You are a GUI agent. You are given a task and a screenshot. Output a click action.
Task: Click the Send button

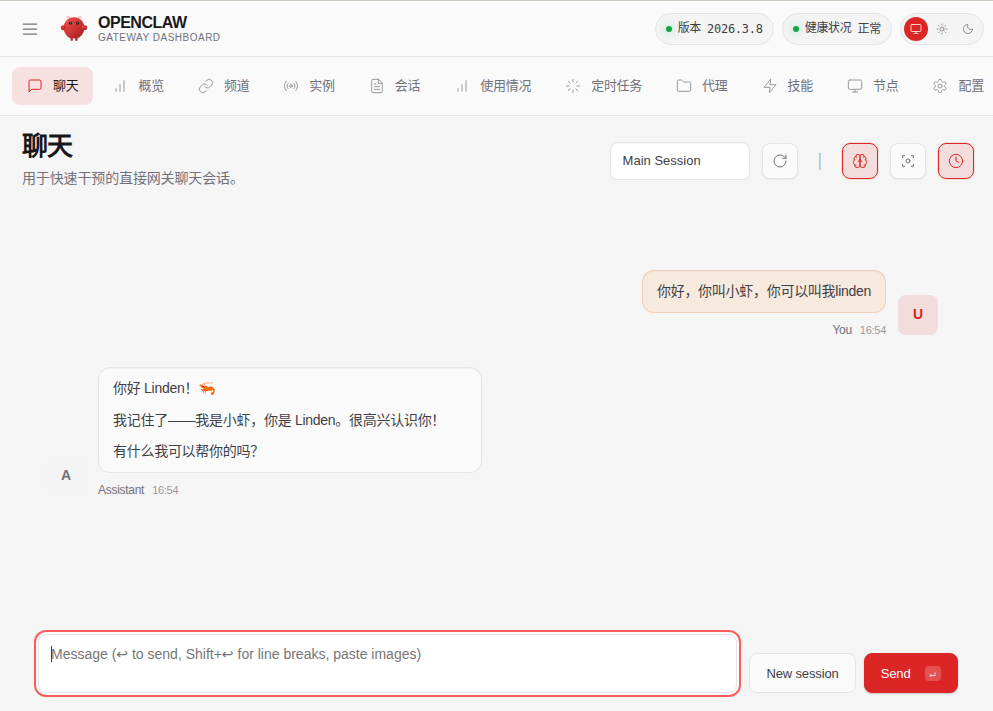pos(910,673)
